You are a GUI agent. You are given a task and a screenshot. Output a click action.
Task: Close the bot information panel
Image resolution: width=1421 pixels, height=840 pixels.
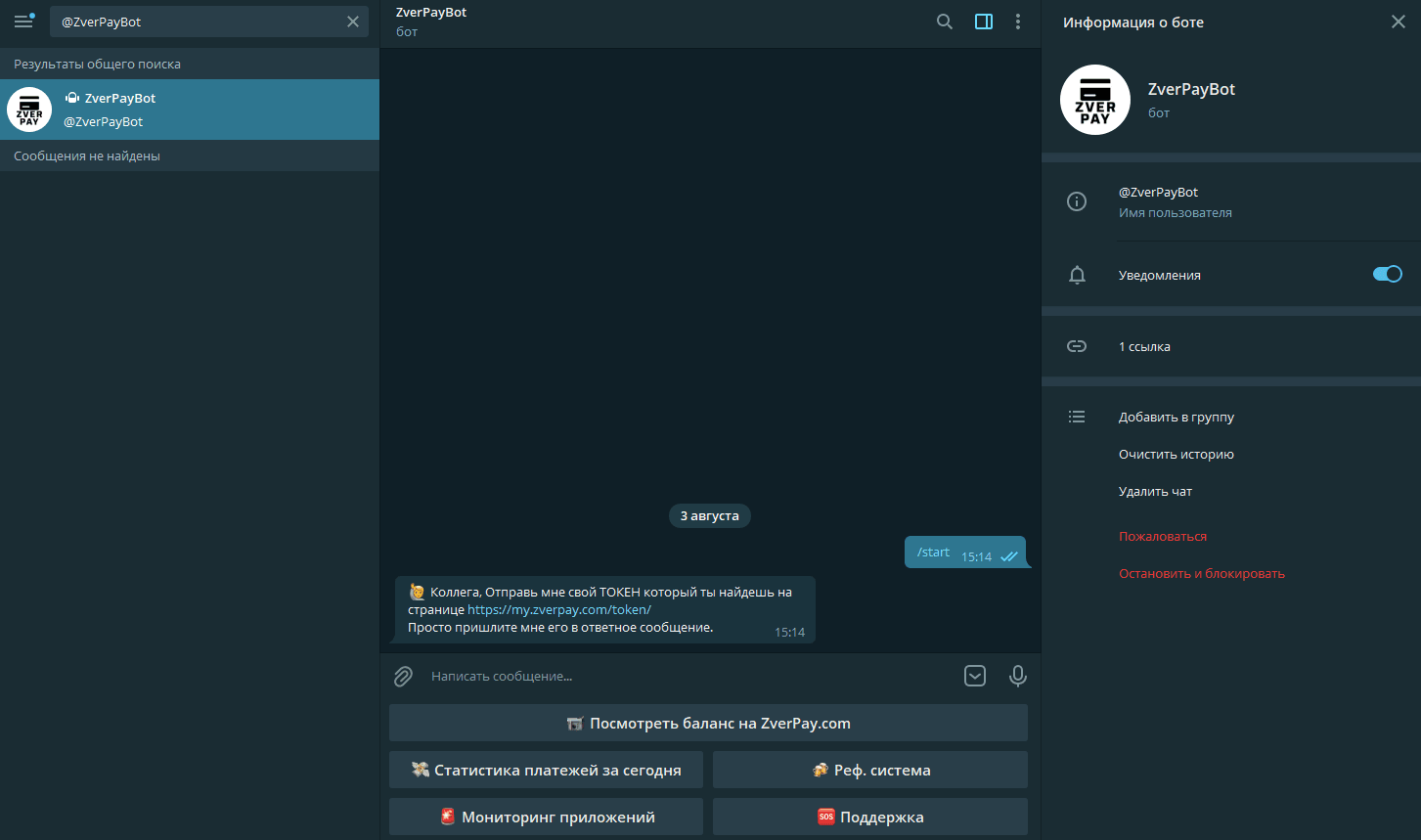[x=1399, y=22]
